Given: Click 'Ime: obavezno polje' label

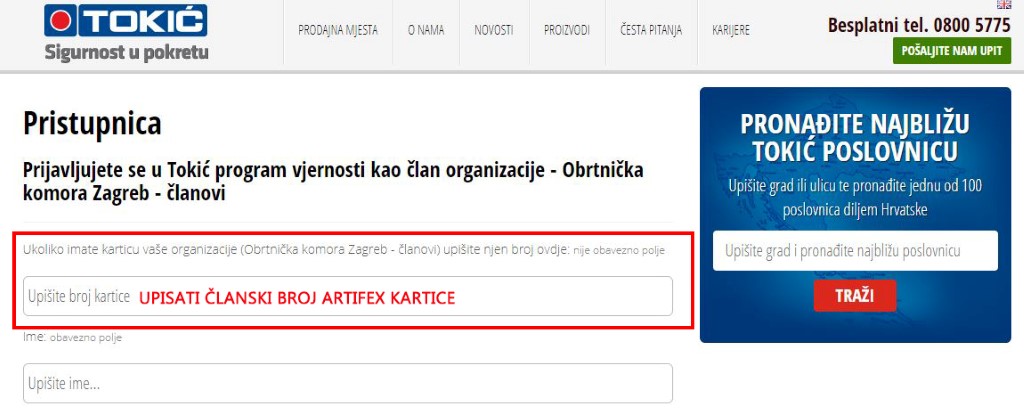Looking at the screenshot, I should (72, 338).
